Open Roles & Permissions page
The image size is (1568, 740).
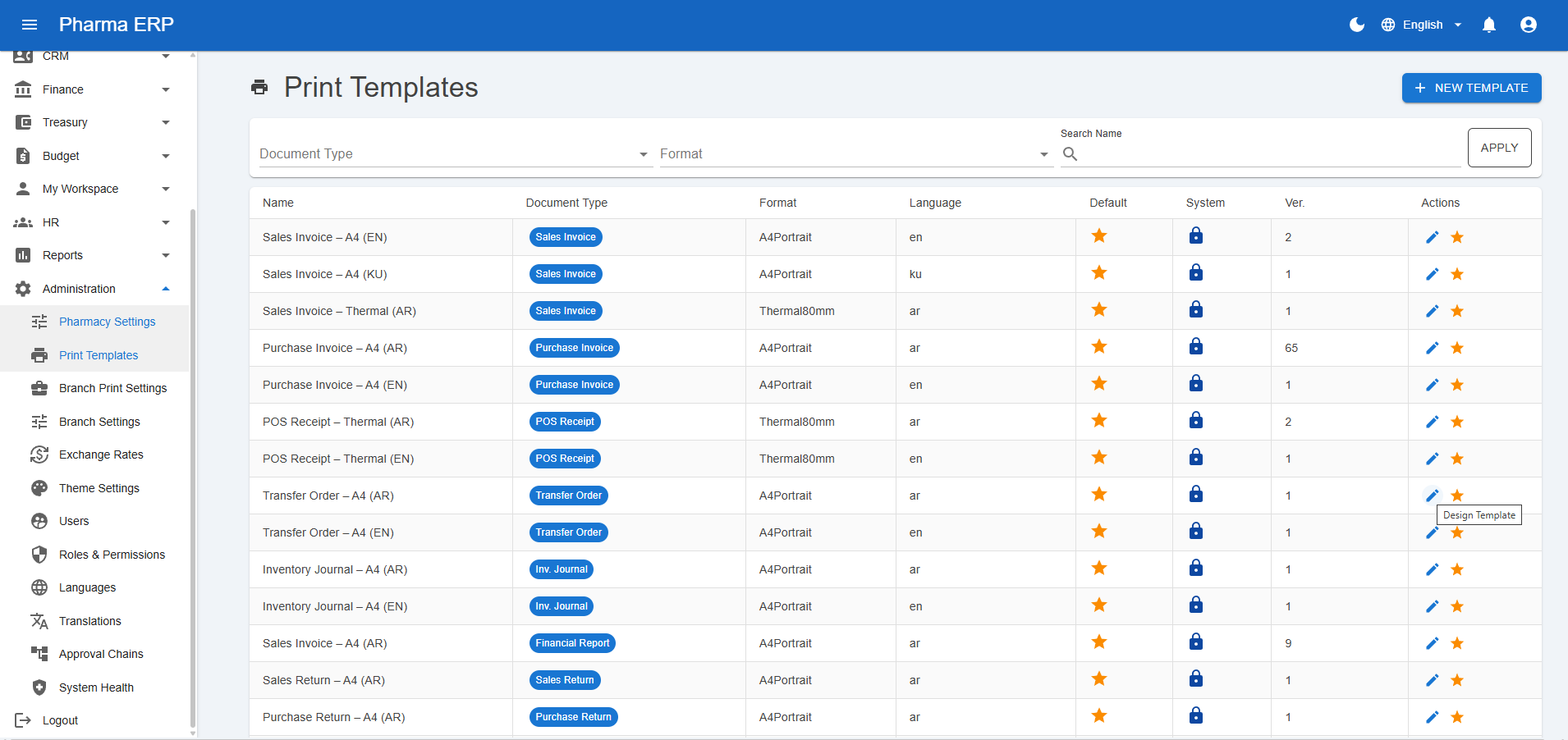(x=112, y=555)
